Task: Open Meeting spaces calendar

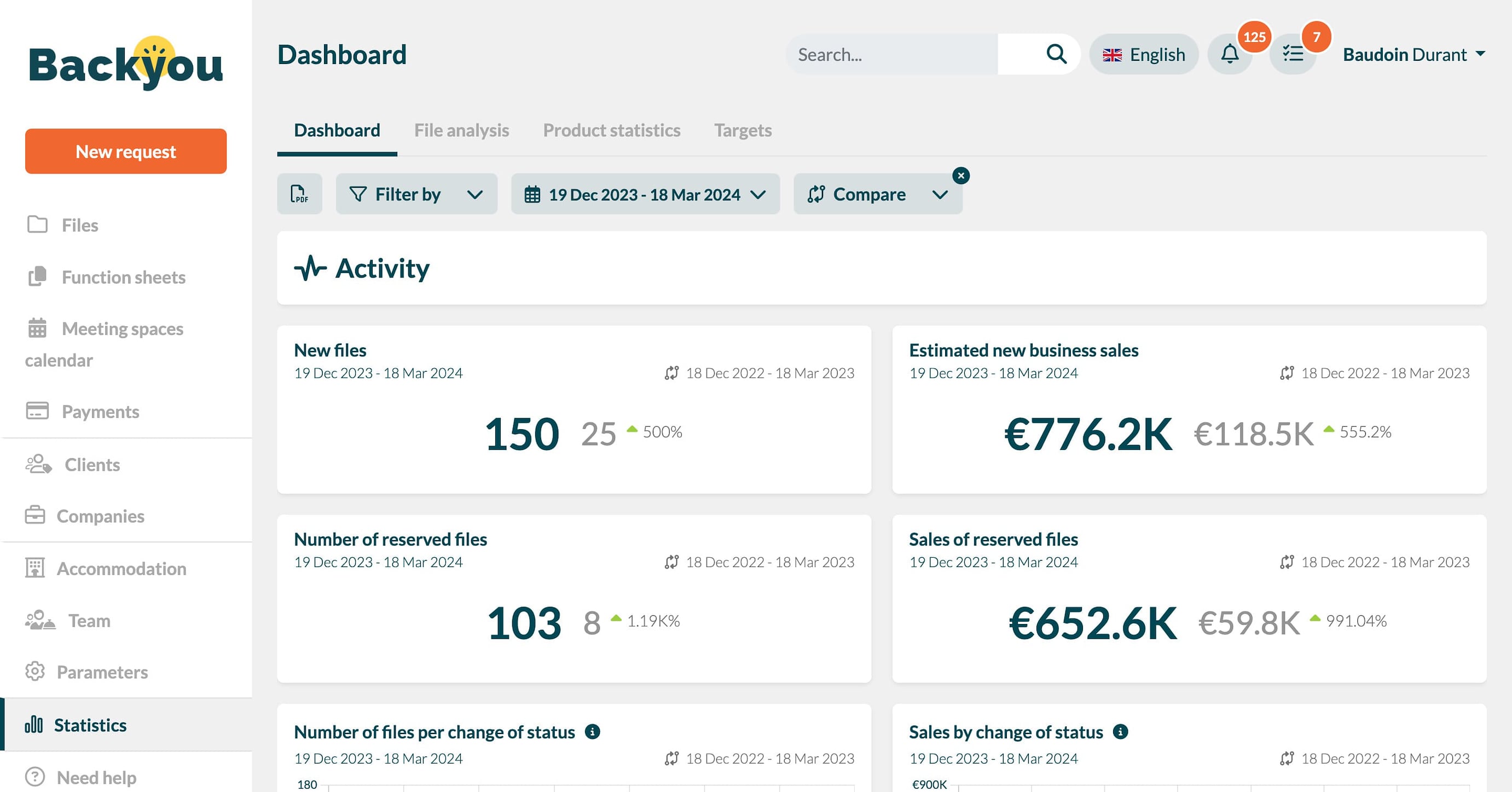Action: pyautogui.click(x=122, y=329)
